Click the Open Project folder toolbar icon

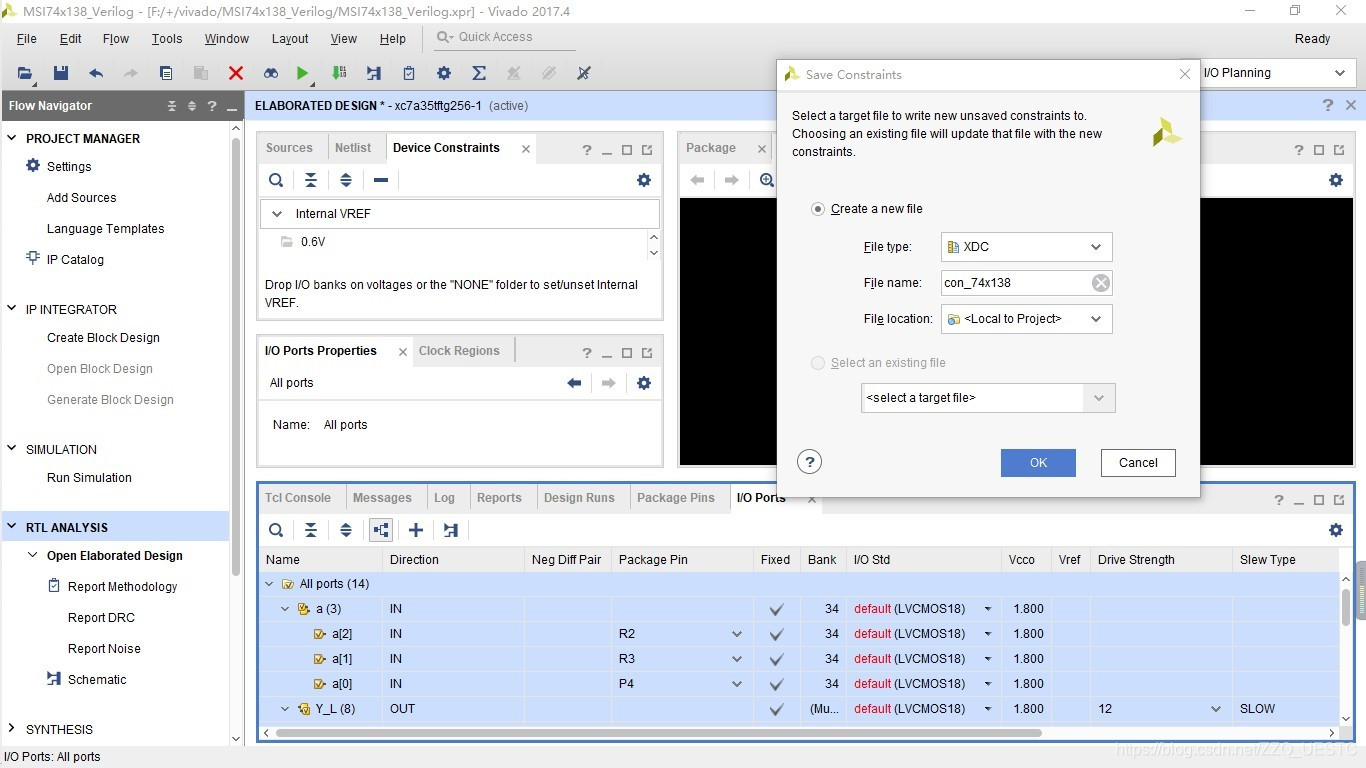click(25, 73)
